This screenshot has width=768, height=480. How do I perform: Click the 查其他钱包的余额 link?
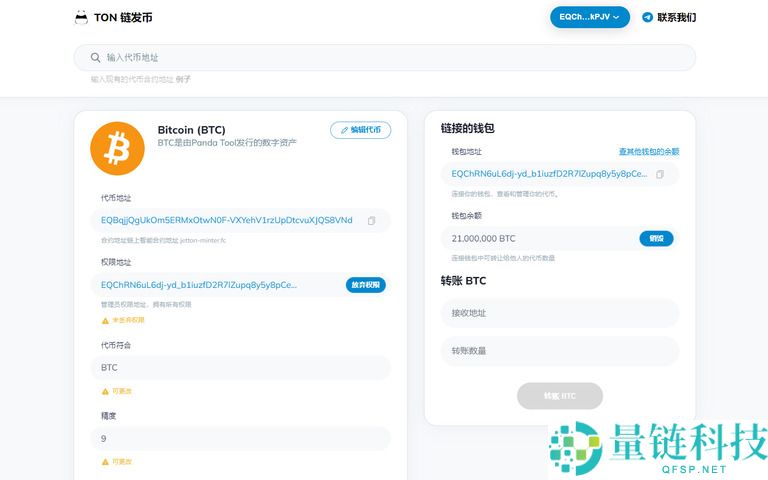(x=649, y=152)
